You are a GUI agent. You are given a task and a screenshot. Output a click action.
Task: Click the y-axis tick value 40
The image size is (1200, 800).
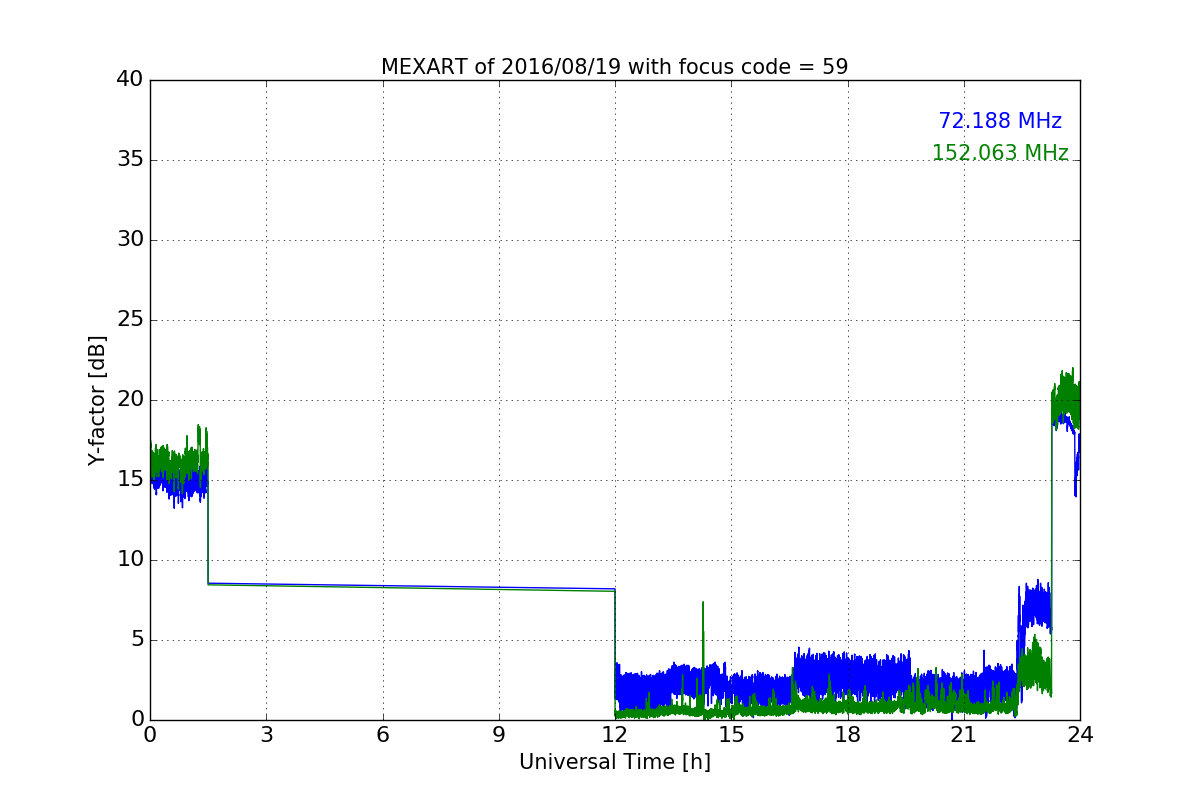pyautogui.click(x=129, y=80)
